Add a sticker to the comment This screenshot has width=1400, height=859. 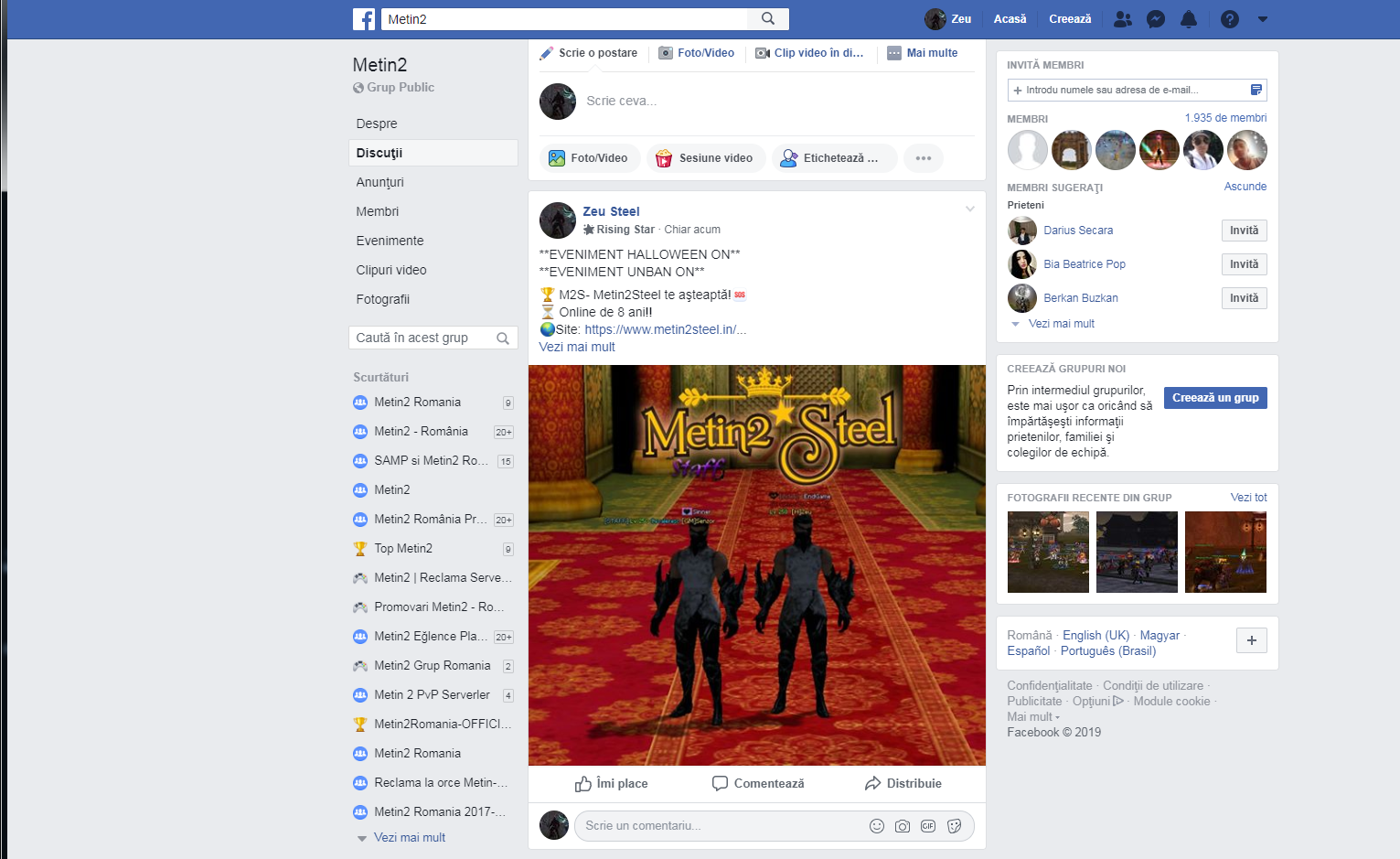[x=955, y=826]
